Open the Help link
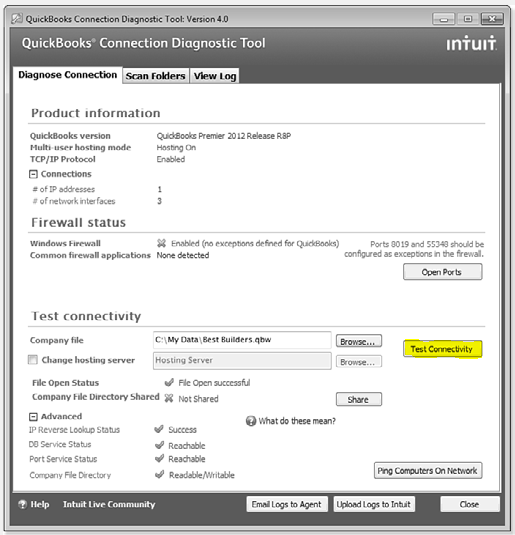515x535 pixels. pos(40,504)
